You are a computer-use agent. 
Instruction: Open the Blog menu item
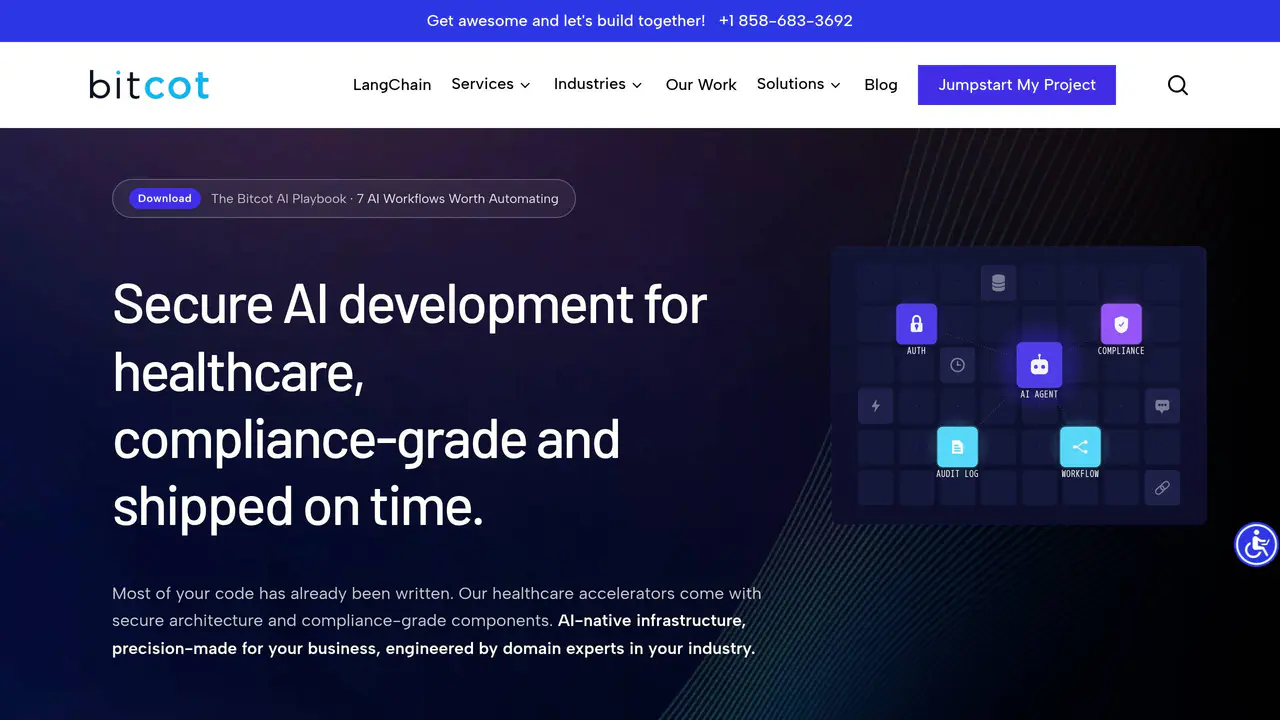[881, 85]
